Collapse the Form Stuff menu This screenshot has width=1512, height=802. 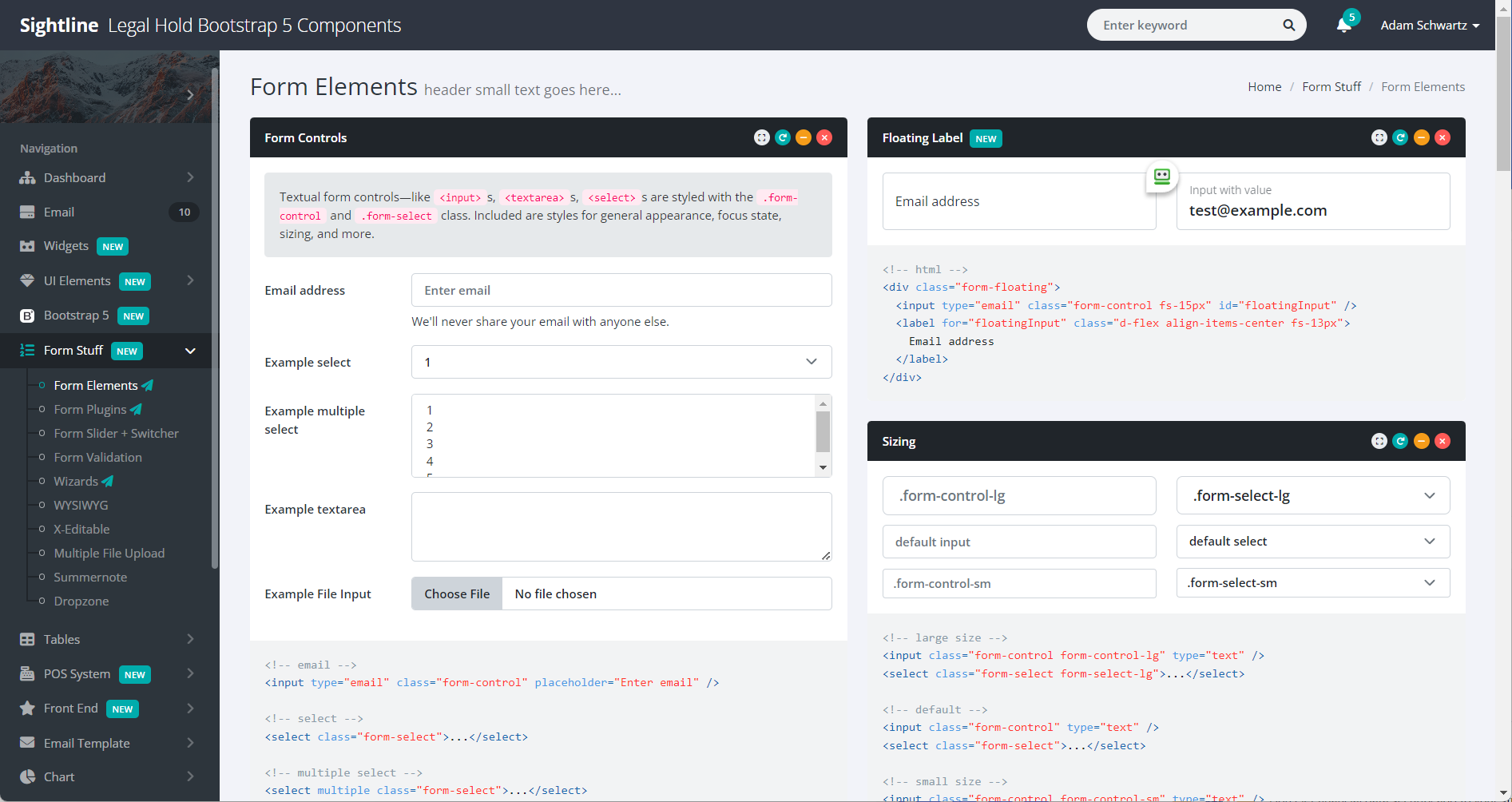point(190,351)
